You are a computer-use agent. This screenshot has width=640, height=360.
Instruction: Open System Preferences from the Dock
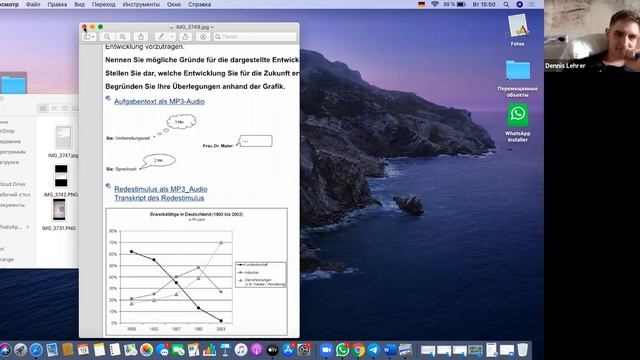tap(304, 350)
